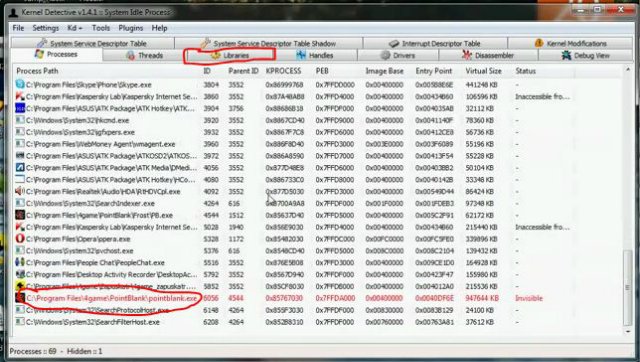
Task: Sort by the Parent ID column header
Action: tap(243, 71)
